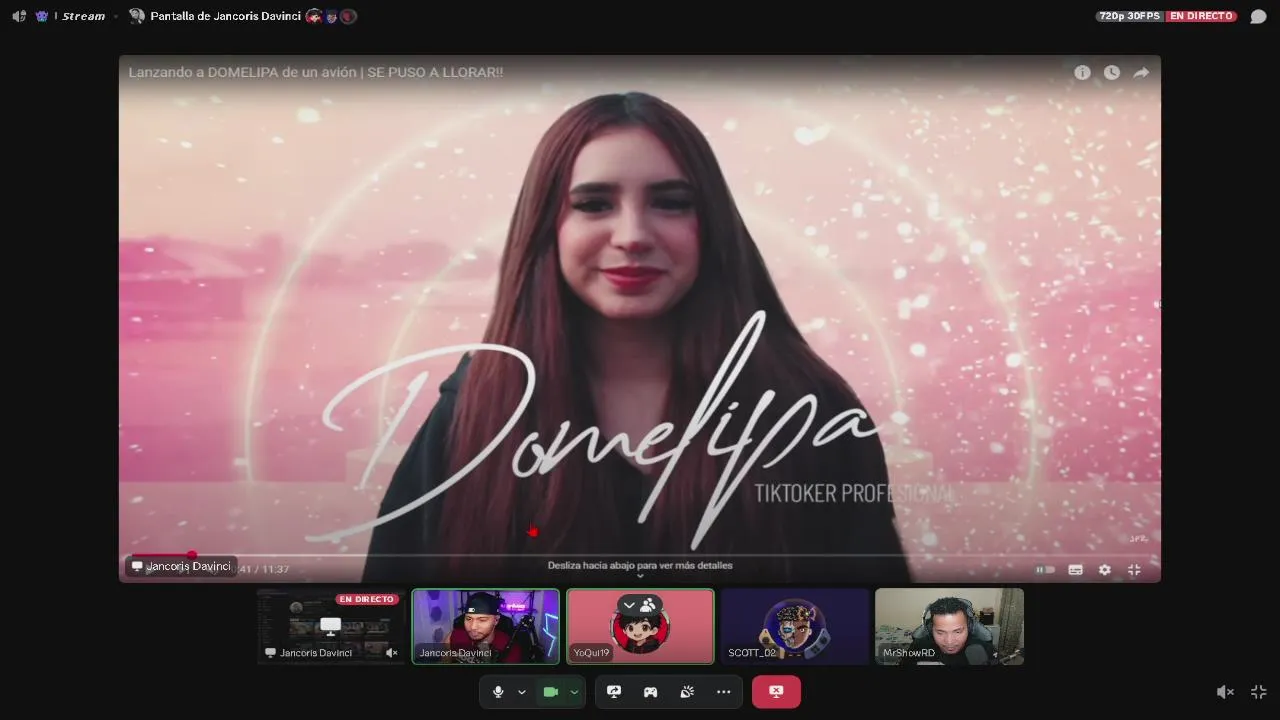
Task: Click the Pantalla de Jancoris Davinci header text
Action: 226,16
